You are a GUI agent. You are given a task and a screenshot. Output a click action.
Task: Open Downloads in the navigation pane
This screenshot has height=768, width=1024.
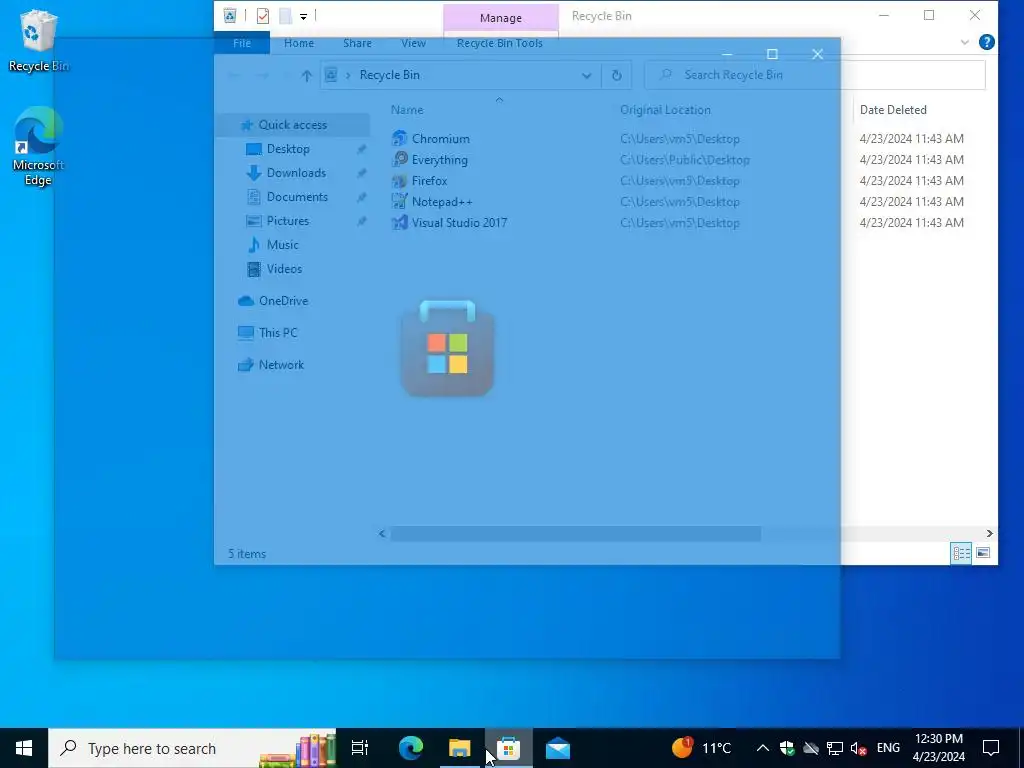[296, 173]
